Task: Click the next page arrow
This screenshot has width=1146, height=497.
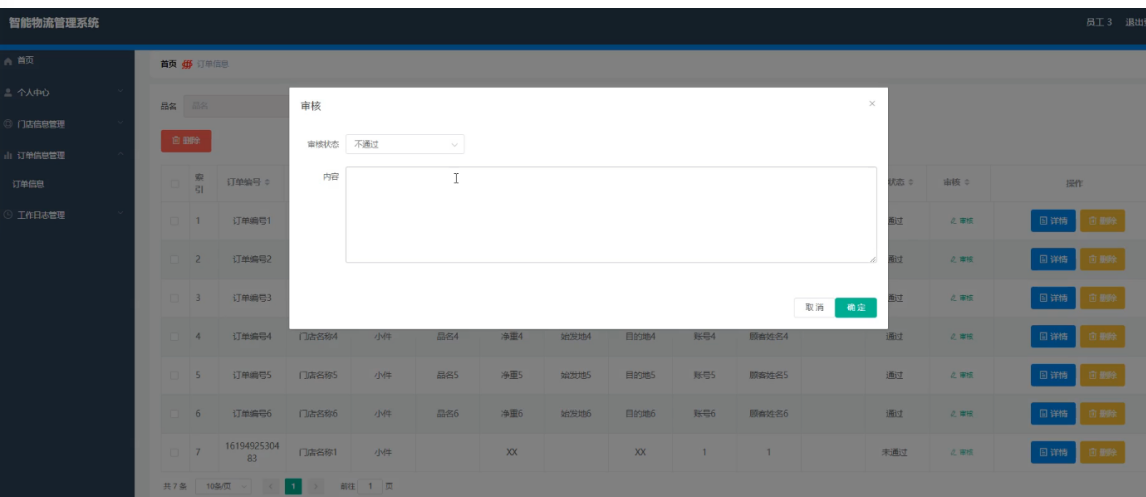Action: click(316, 486)
